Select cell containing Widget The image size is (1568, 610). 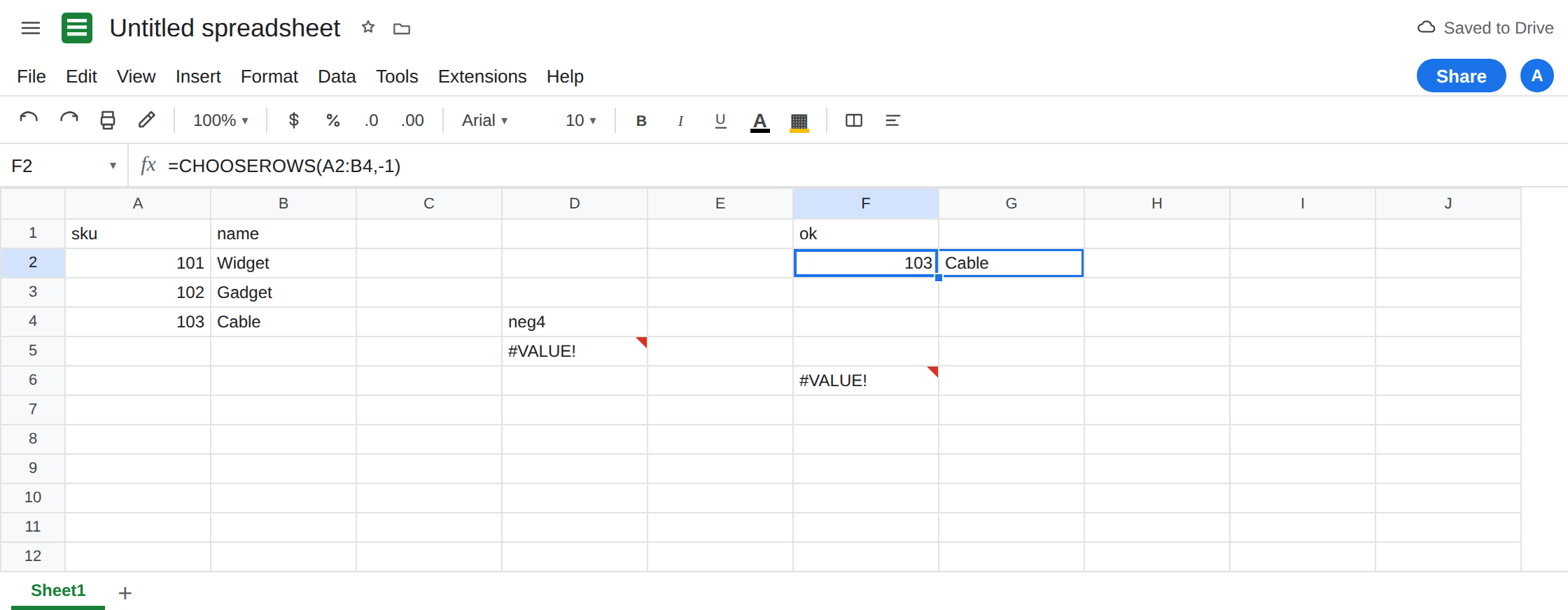[x=283, y=263]
